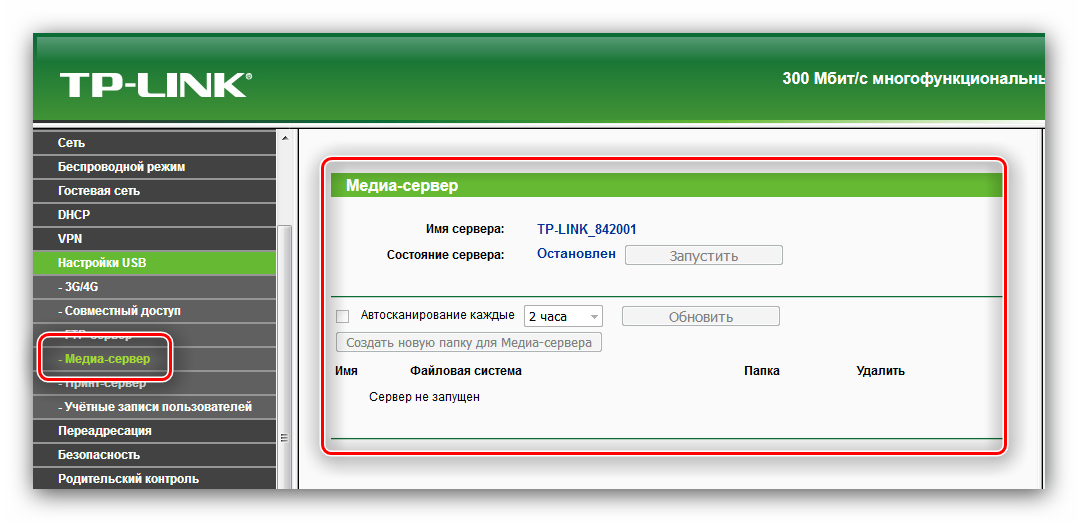Enable the Автосканирование каждые checkbox

point(343,316)
